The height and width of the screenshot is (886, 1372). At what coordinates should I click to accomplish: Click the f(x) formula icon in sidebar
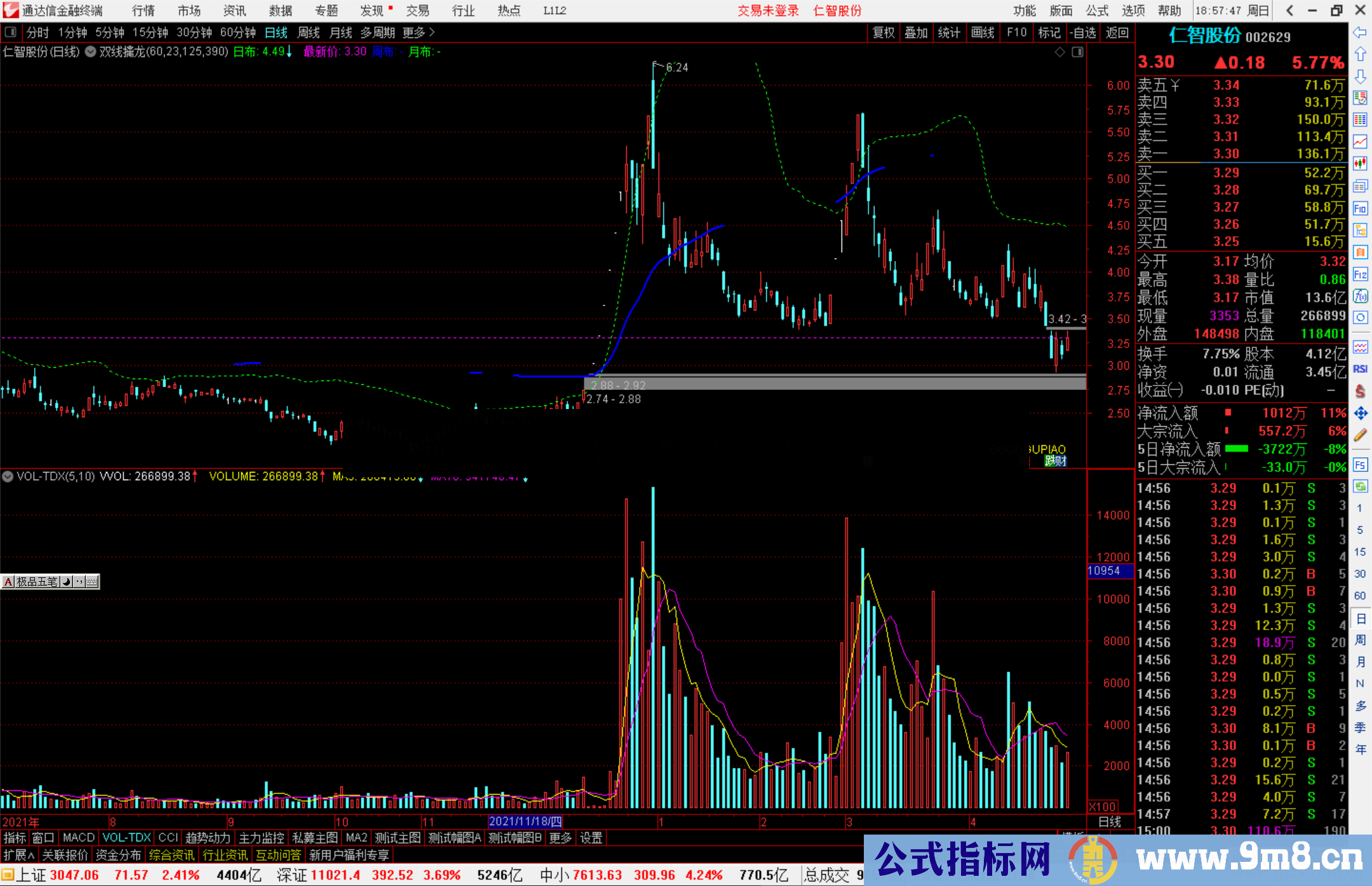pos(1360,296)
